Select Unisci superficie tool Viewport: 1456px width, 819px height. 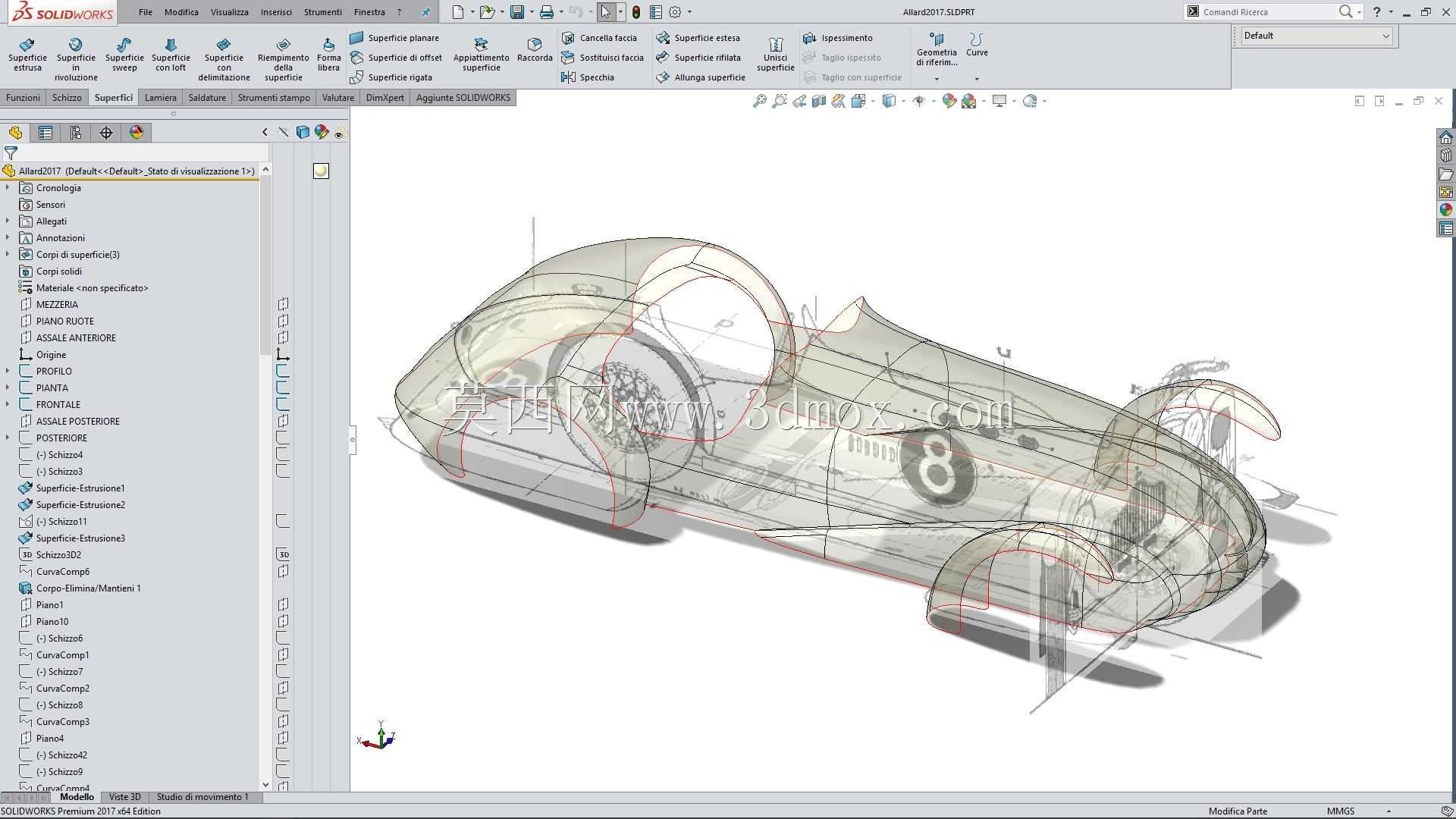coord(775,55)
